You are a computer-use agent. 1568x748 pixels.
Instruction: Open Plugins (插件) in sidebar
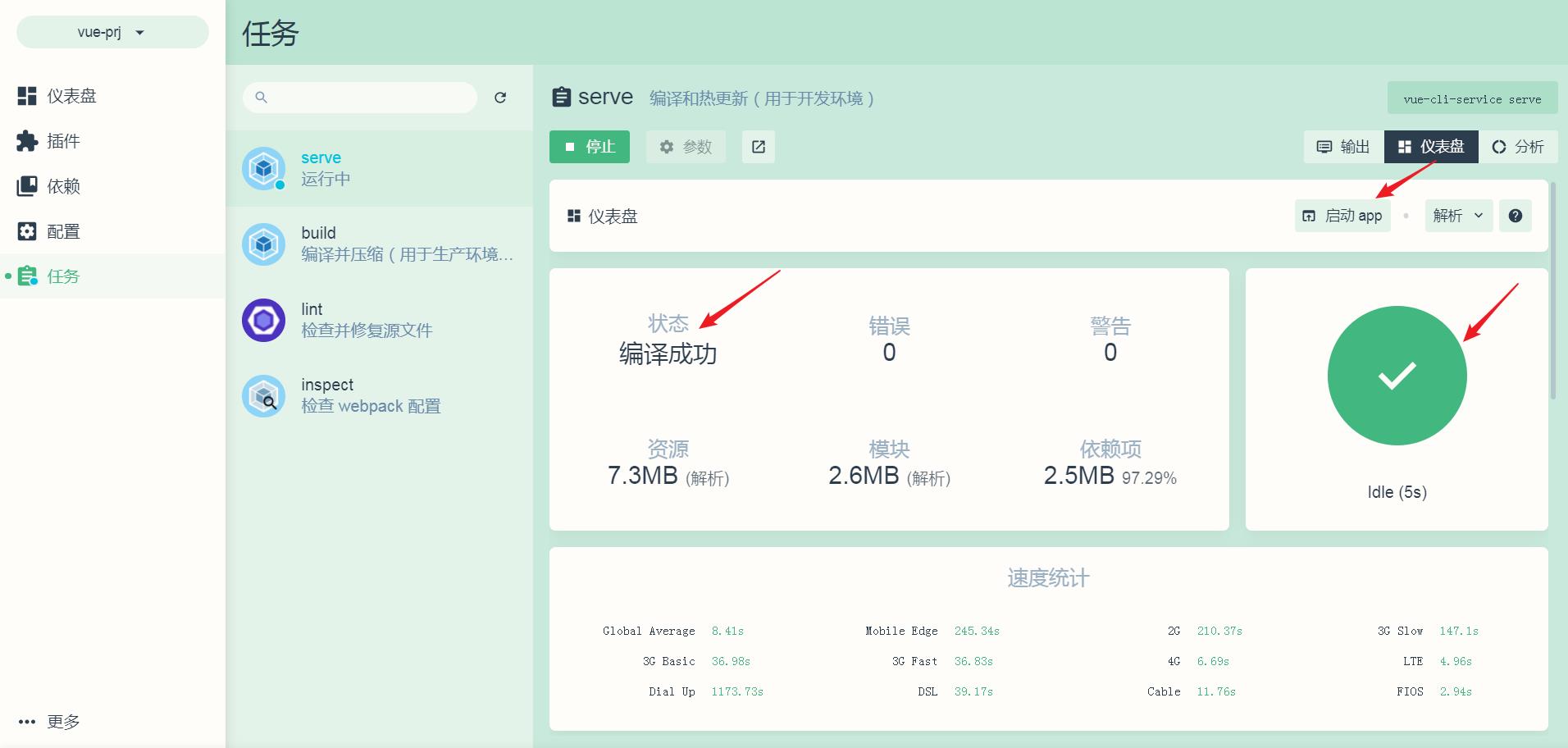(112, 141)
